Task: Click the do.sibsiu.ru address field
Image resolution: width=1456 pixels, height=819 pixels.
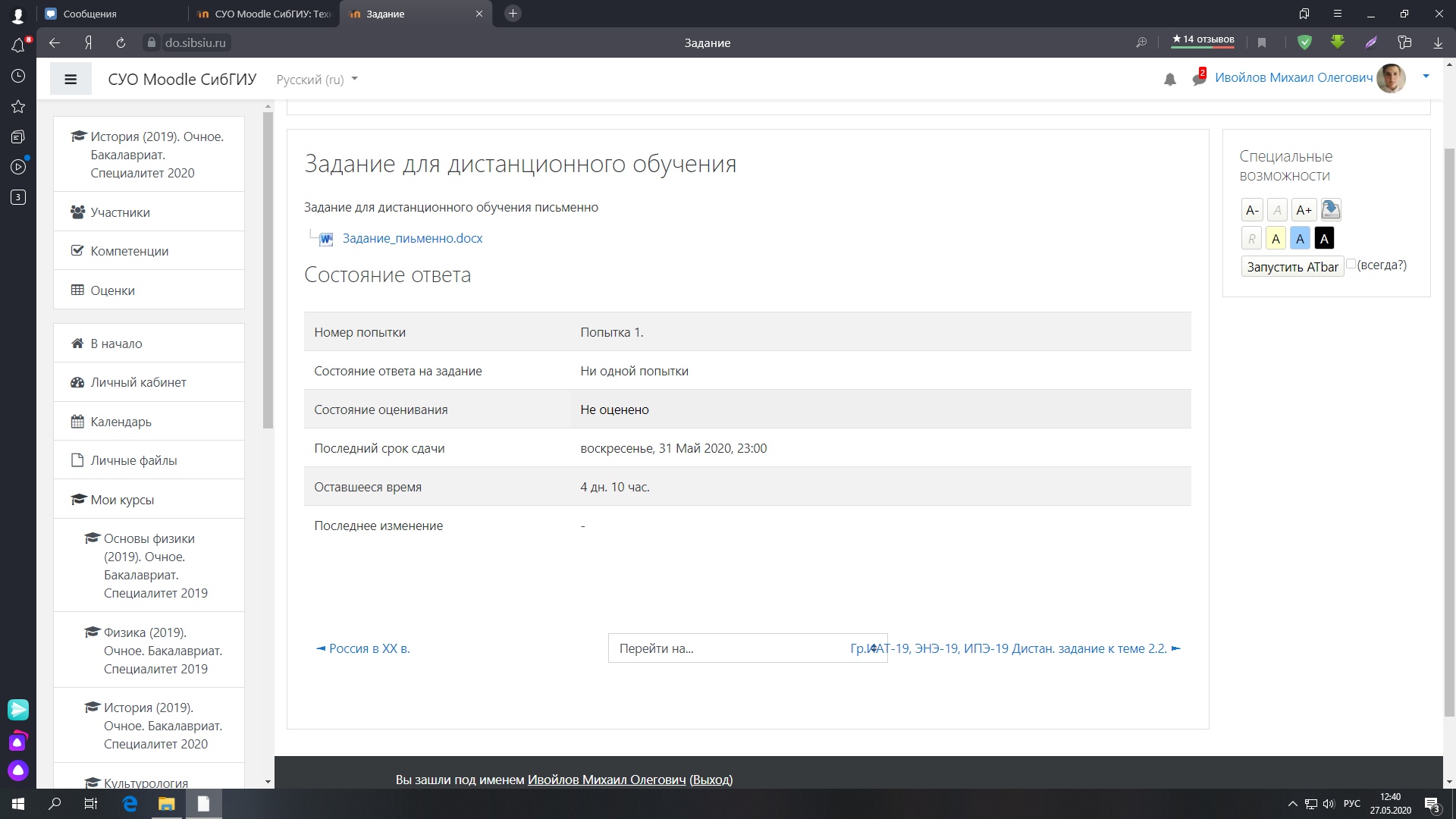Action: coord(195,42)
